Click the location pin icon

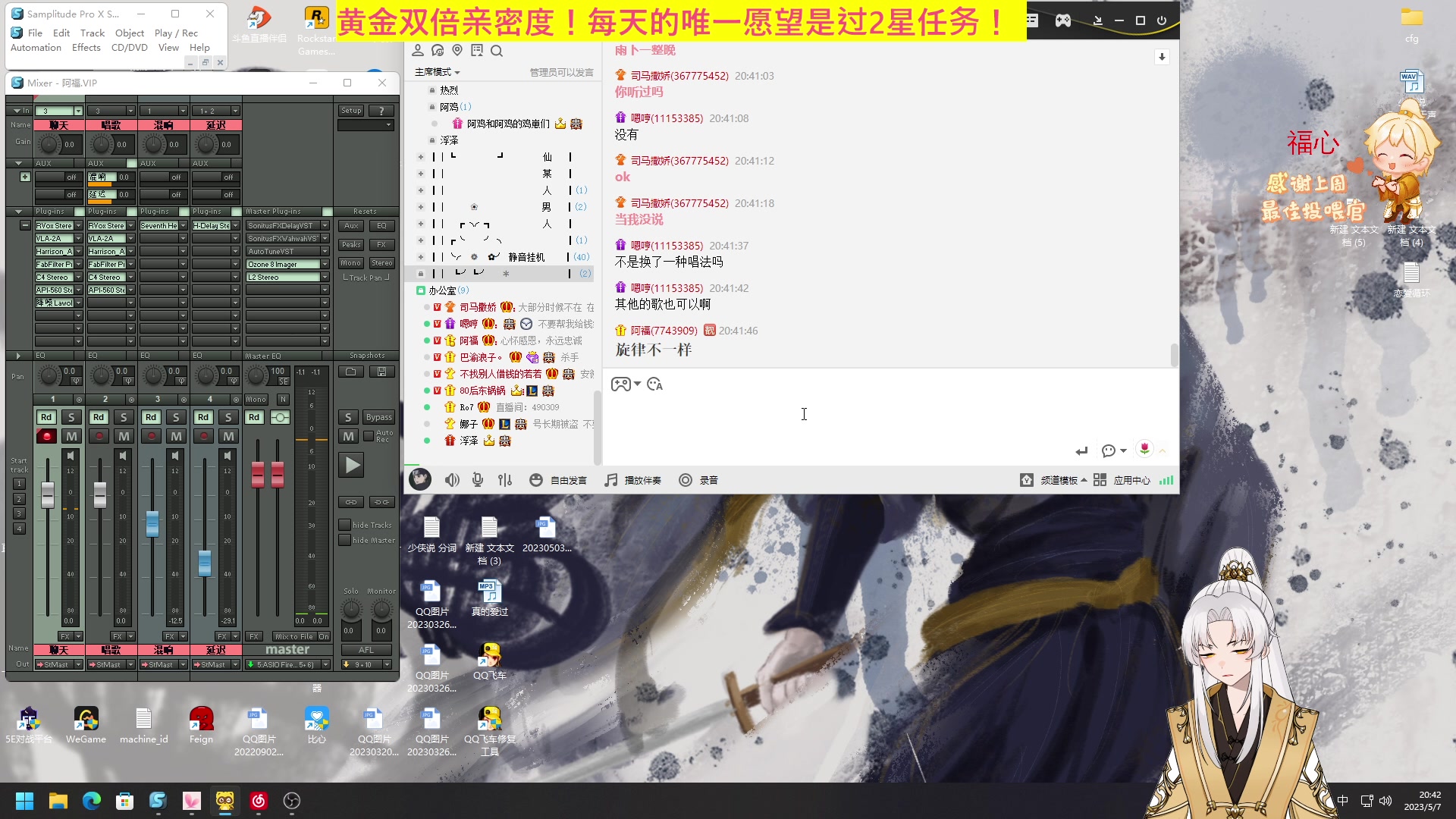click(457, 51)
